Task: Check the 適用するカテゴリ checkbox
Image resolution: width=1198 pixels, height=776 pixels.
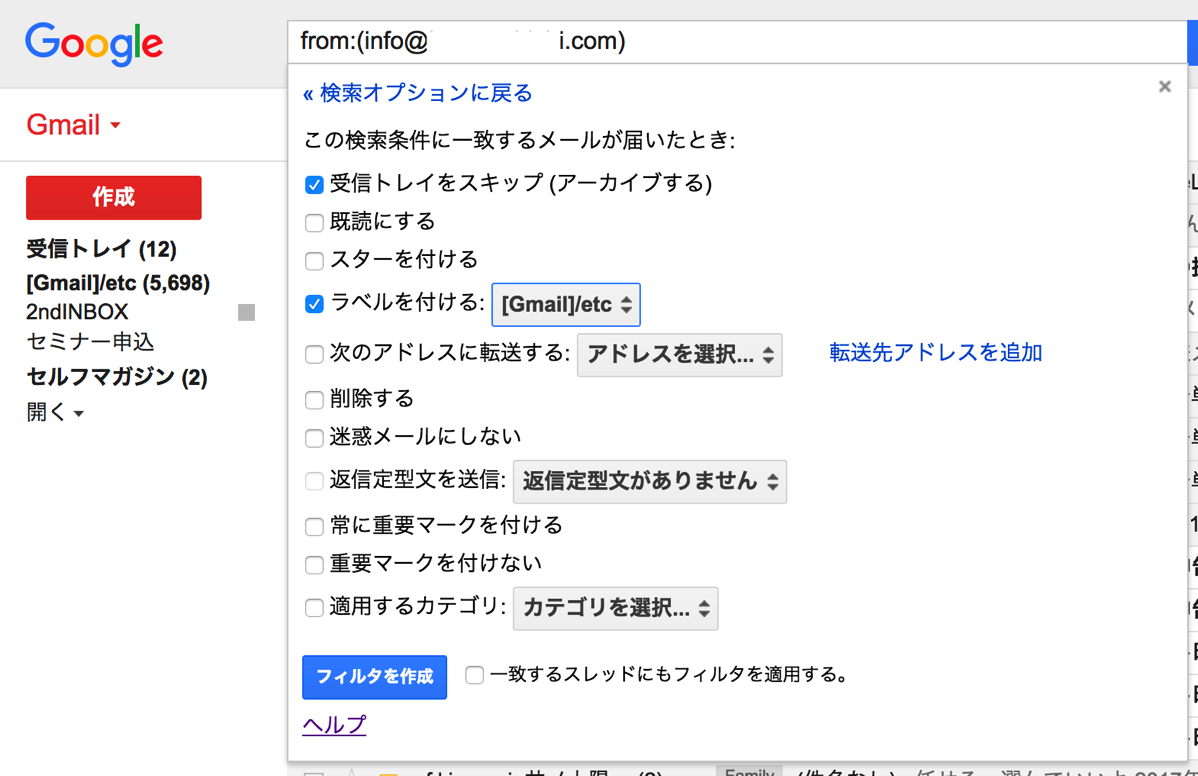Action: (314, 608)
